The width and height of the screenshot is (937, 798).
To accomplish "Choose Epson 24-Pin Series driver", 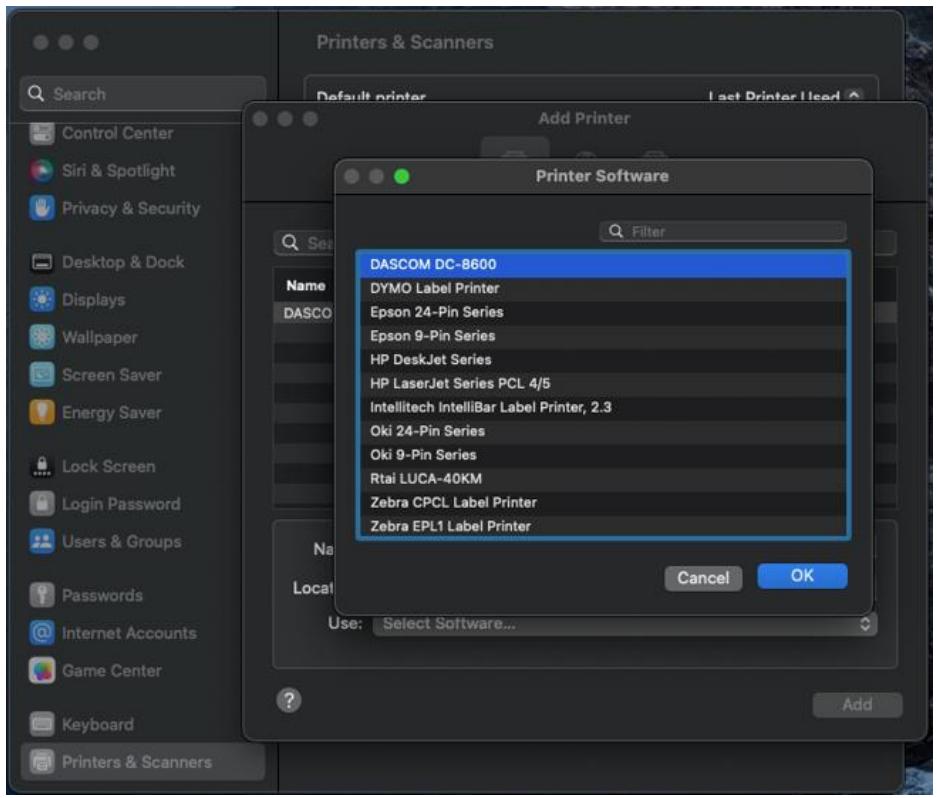I will (604, 312).
